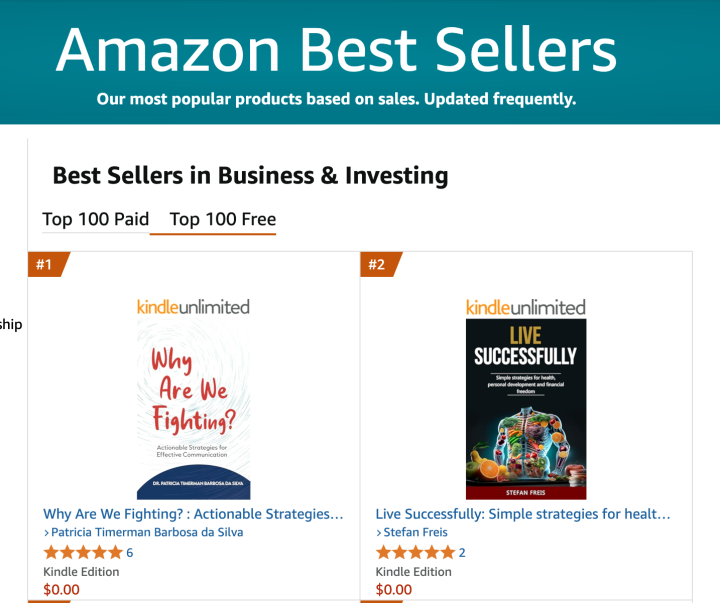Viewport: 720px width, 603px height.
Task: Open the Live Successfully book cover
Action: (x=526, y=409)
